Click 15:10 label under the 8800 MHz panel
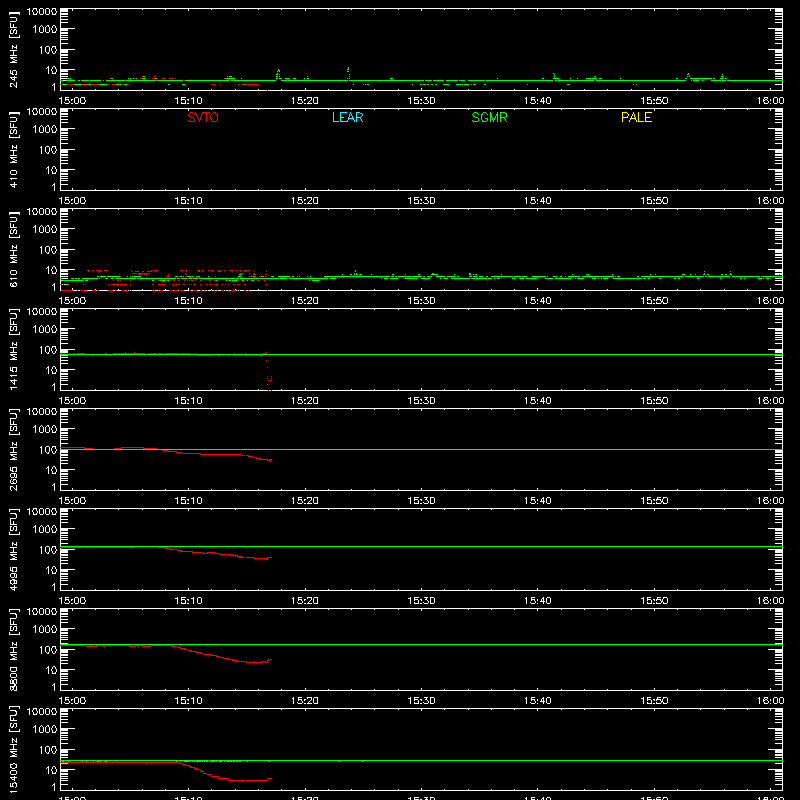 point(188,701)
